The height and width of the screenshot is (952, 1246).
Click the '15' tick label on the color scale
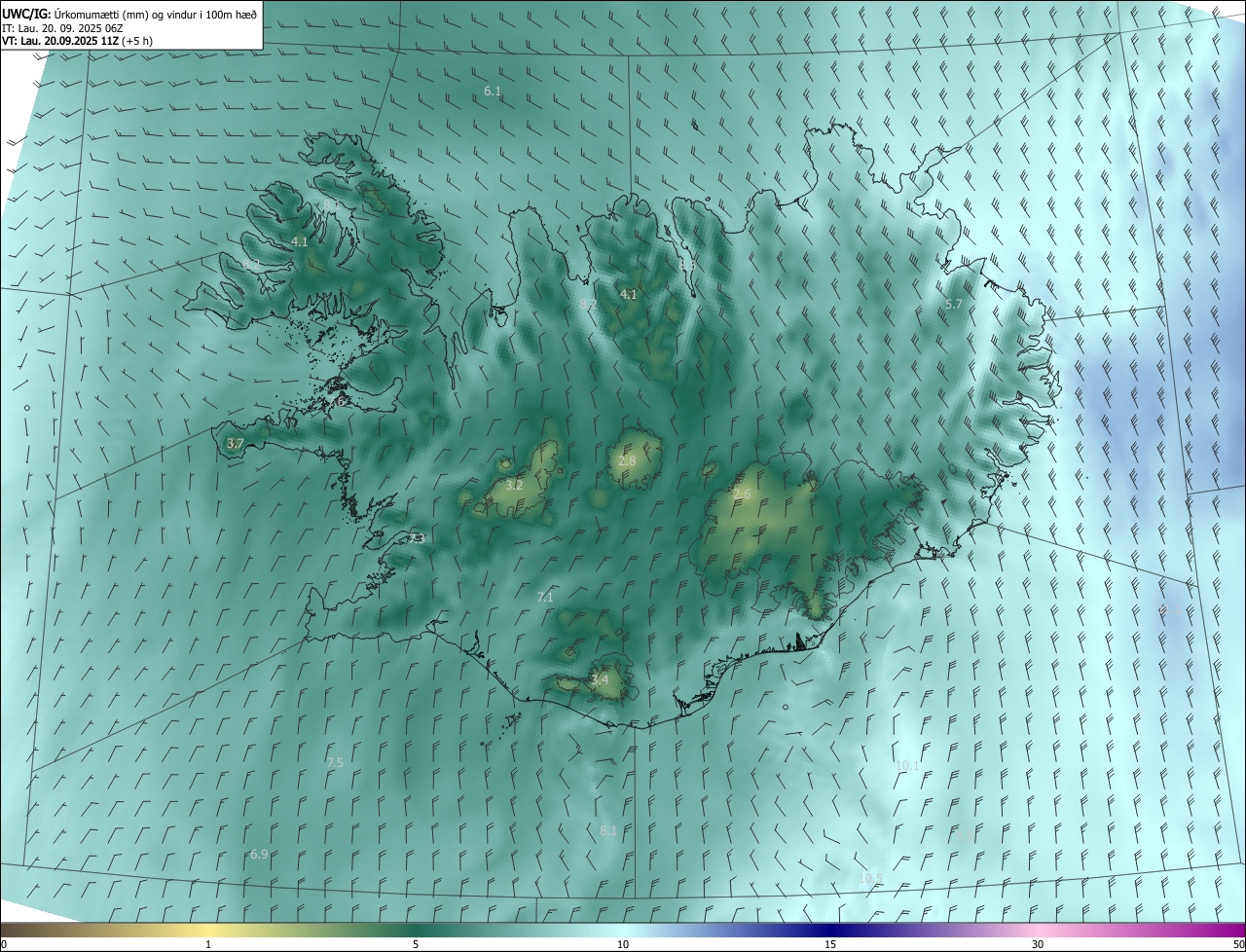[830, 945]
